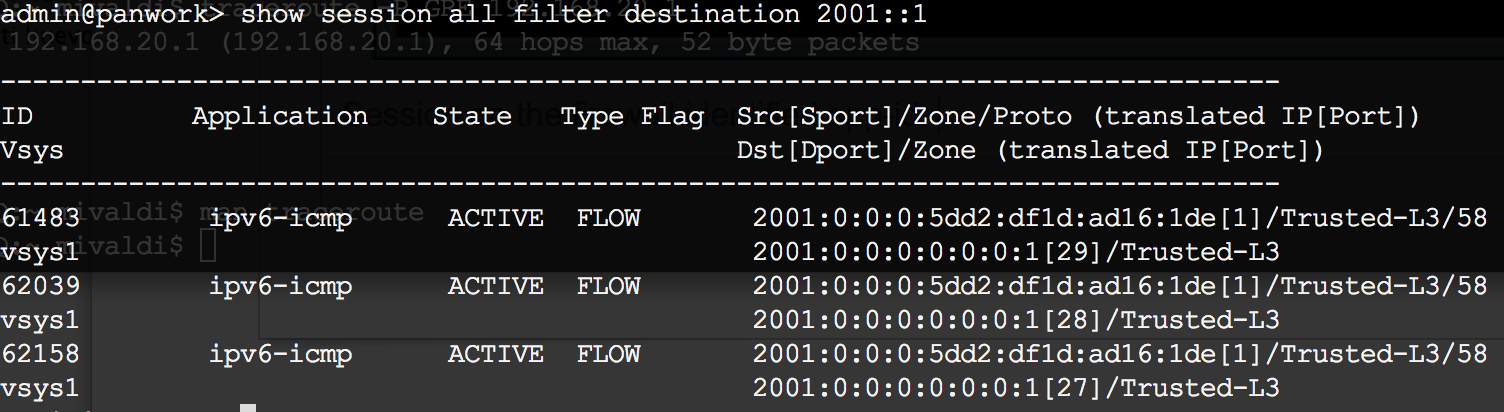Click destination address with port [29]
The image size is (1504, 412).
(x=1015, y=252)
